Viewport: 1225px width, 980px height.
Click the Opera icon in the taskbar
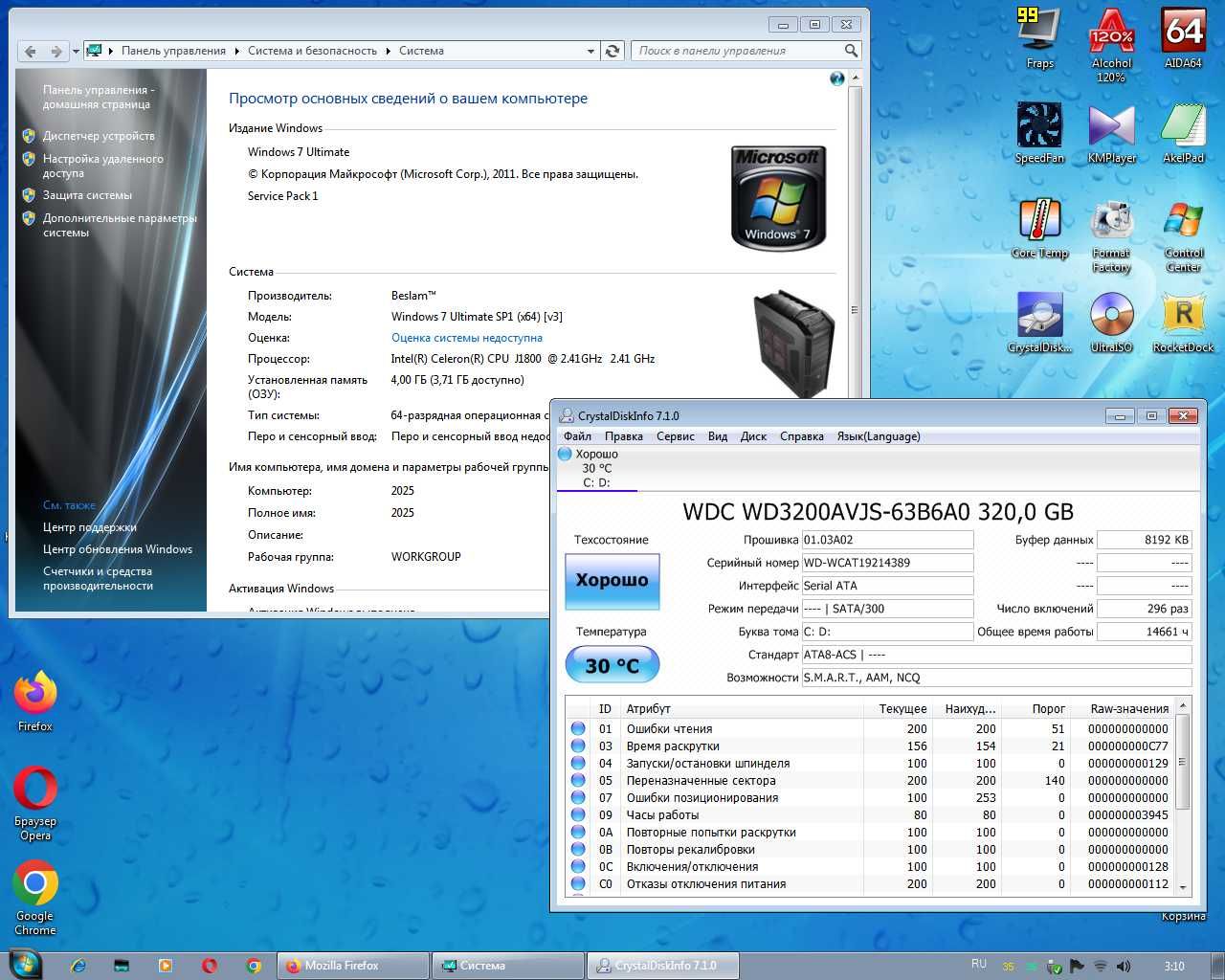coord(210,966)
